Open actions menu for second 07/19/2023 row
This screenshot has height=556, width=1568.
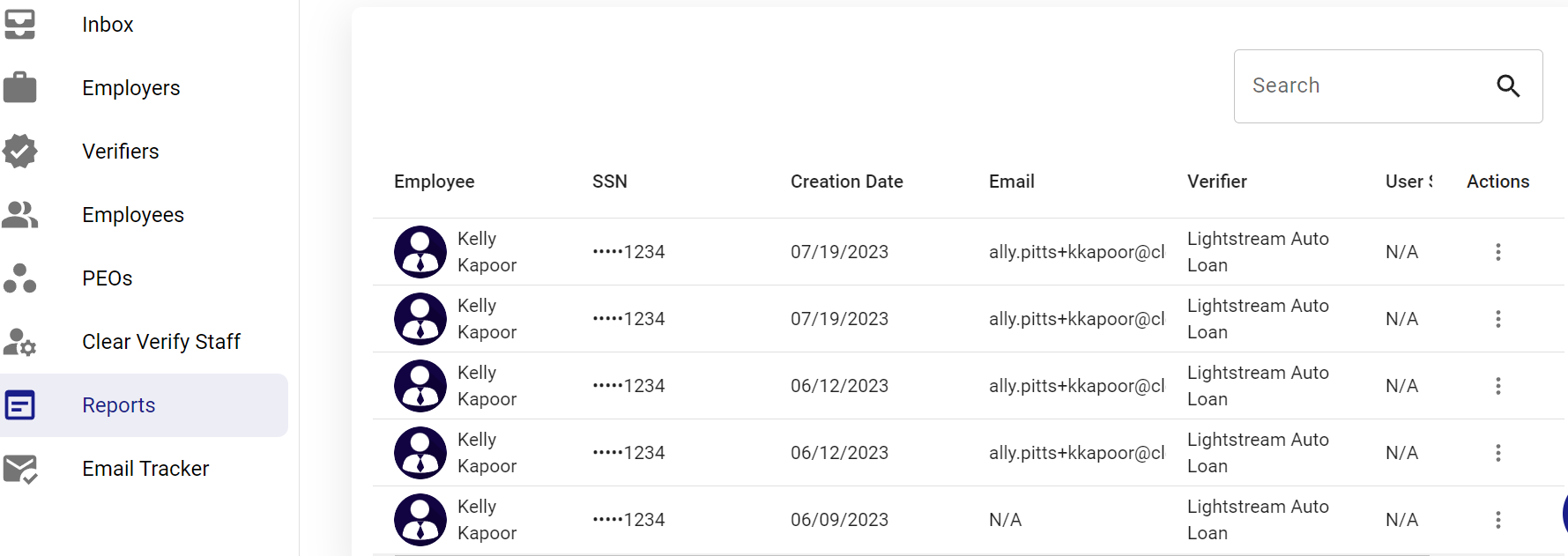point(1497,319)
